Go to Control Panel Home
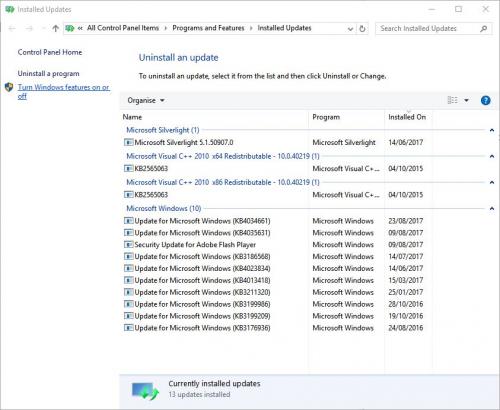This screenshot has width=500, height=410. coord(50,52)
